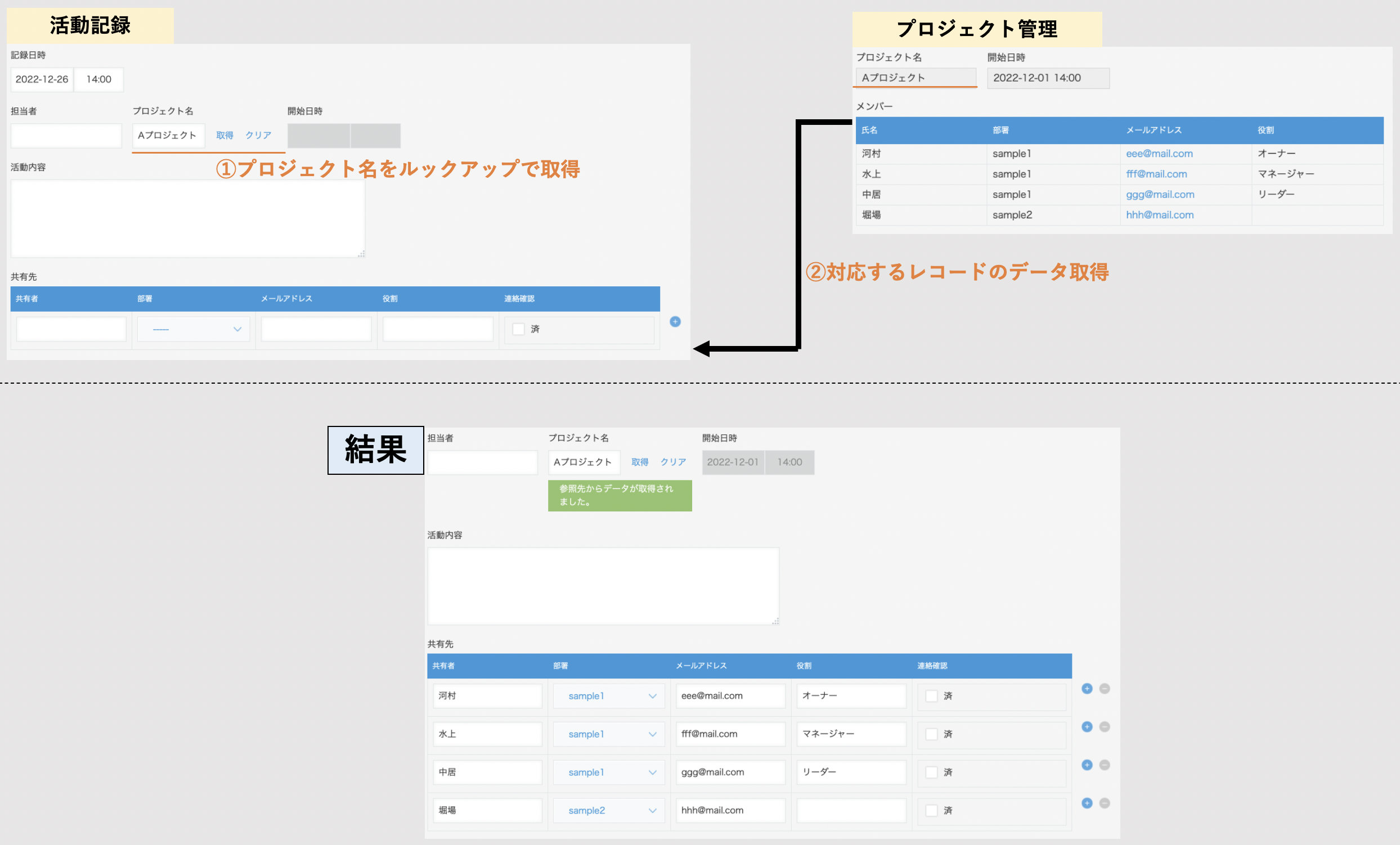Click the add row plus icon in the empty 共有先 table

675,321
